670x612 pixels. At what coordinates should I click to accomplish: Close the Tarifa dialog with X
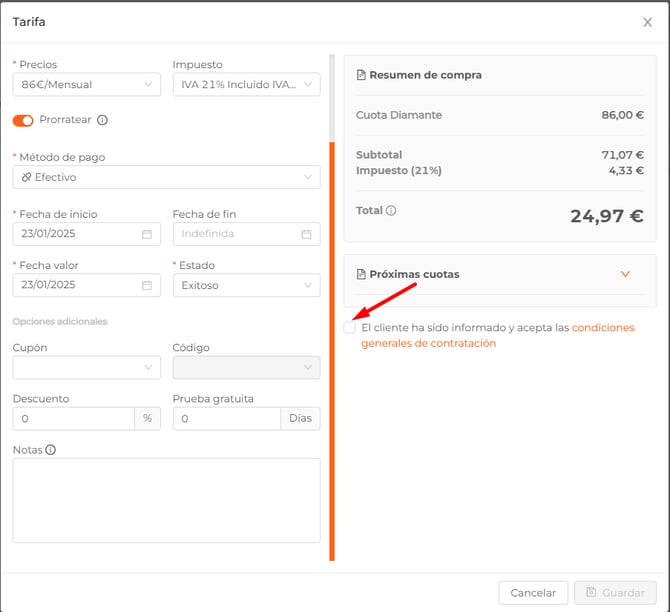[647, 22]
